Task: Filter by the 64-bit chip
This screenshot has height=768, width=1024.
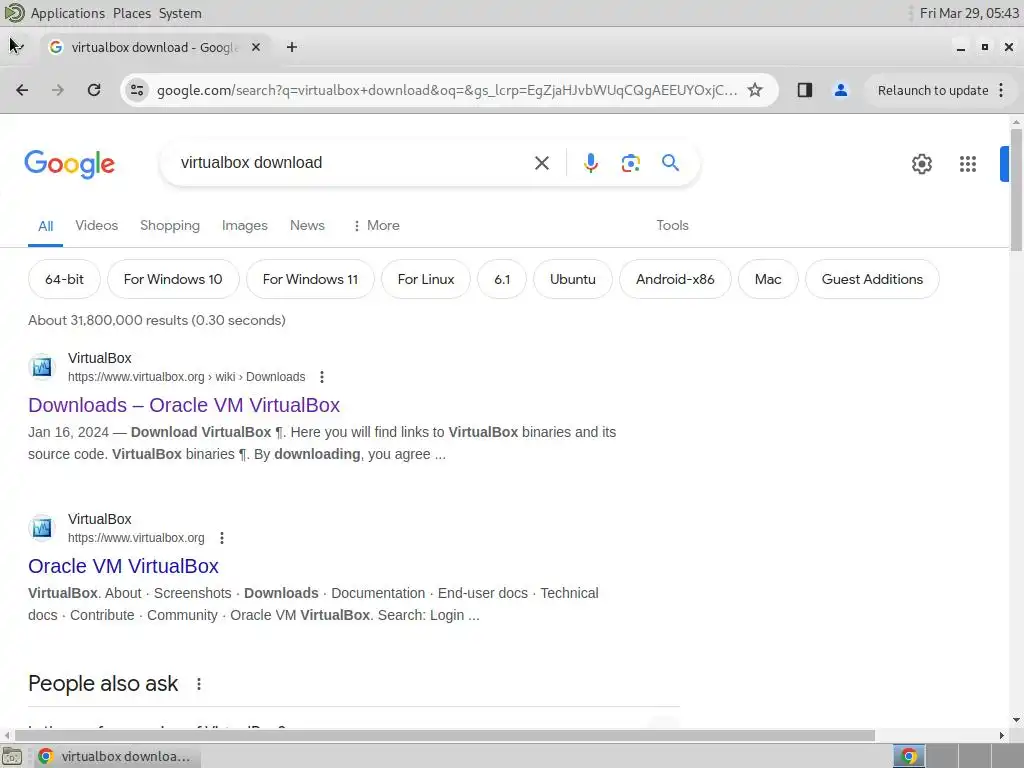Action: (65, 280)
